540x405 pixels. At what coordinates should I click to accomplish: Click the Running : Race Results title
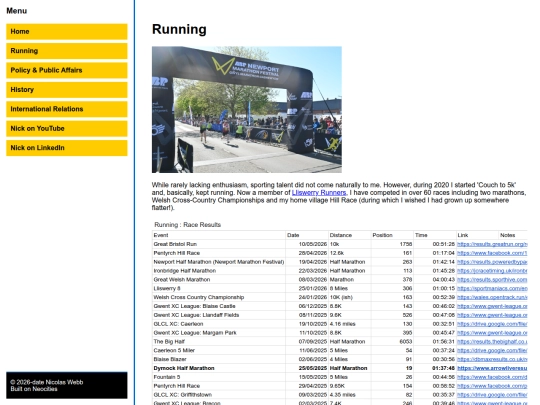coord(187,225)
